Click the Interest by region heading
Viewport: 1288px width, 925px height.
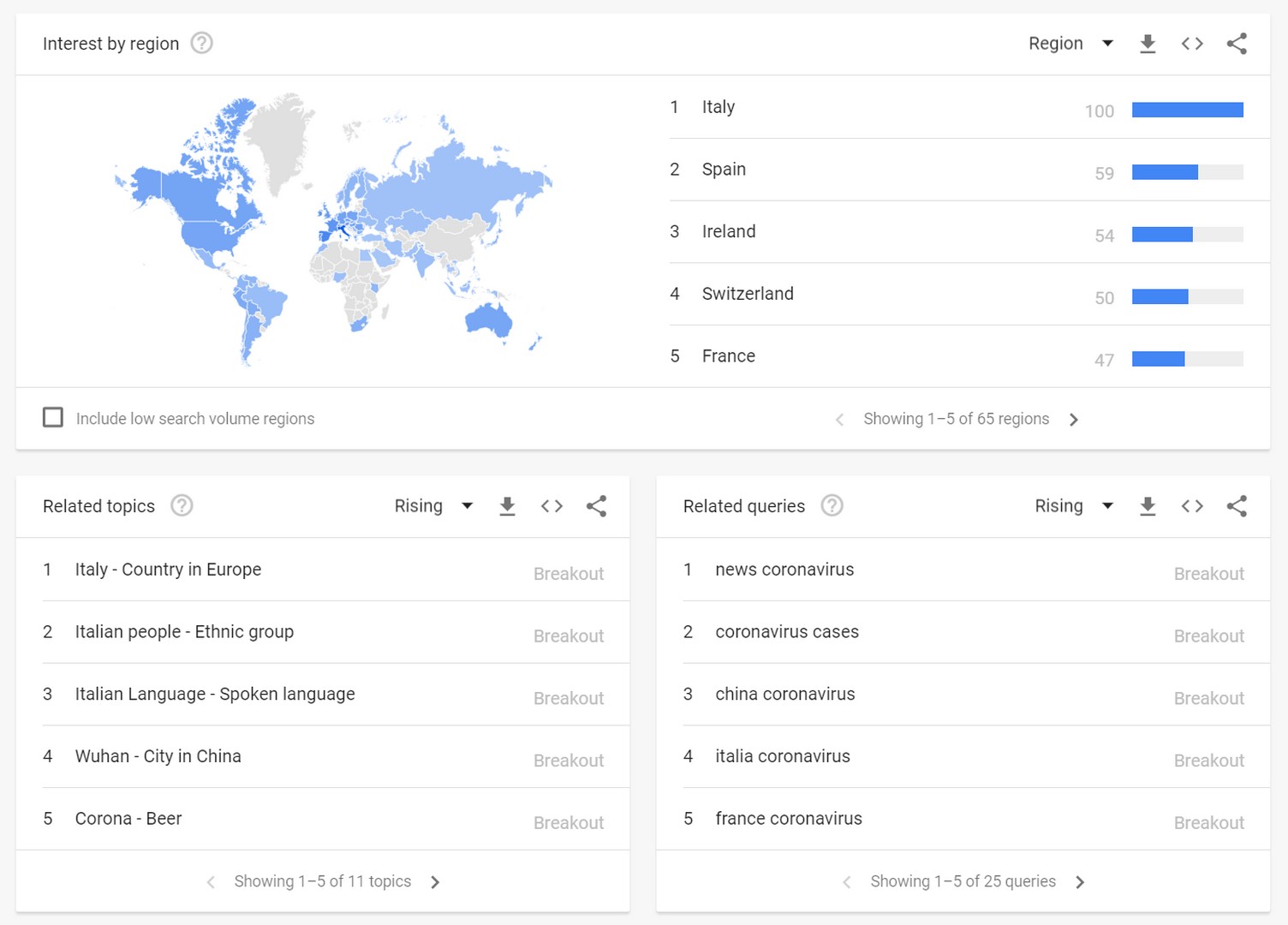pyautogui.click(x=111, y=44)
